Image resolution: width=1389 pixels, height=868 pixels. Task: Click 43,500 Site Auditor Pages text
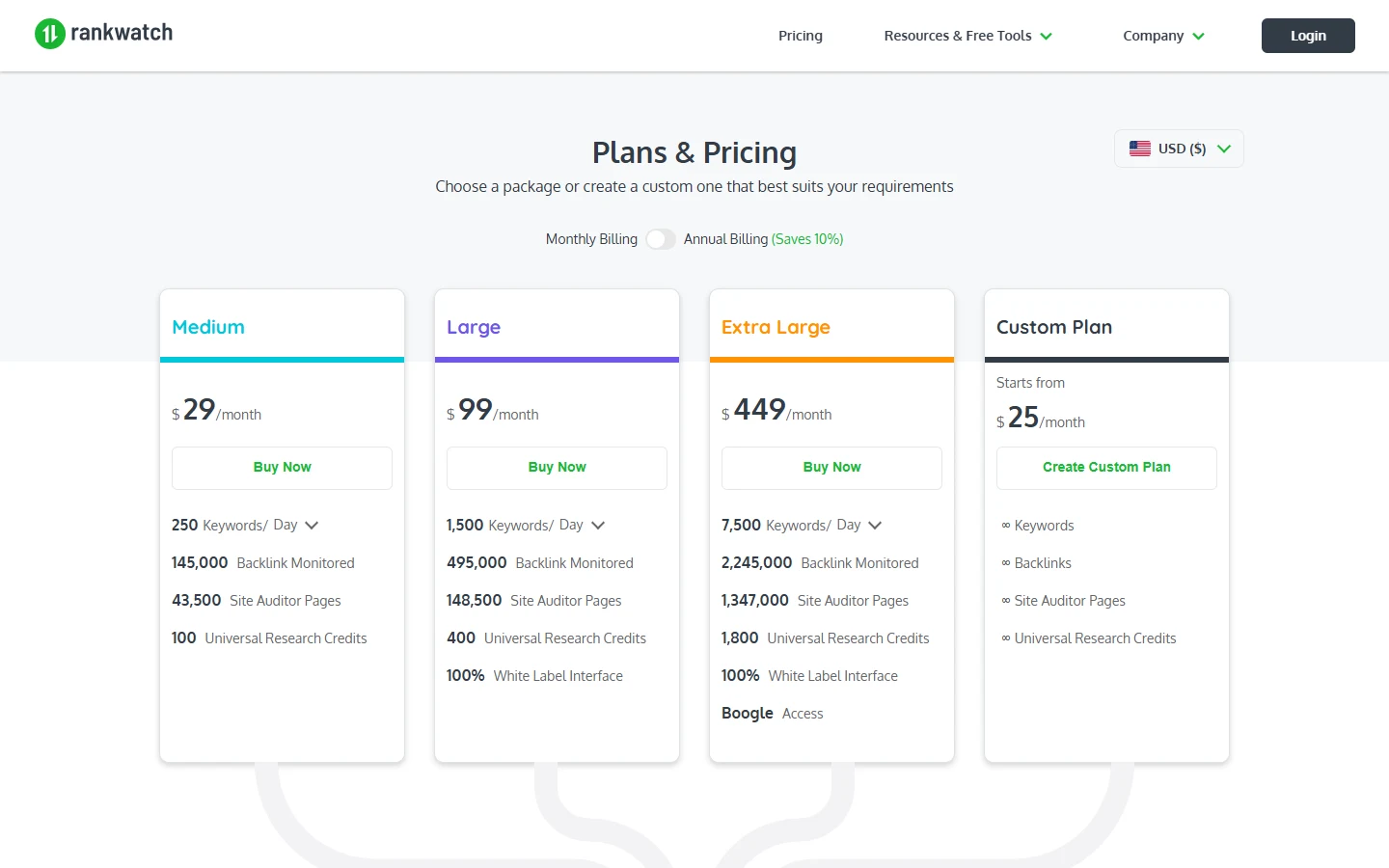click(257, 601)
